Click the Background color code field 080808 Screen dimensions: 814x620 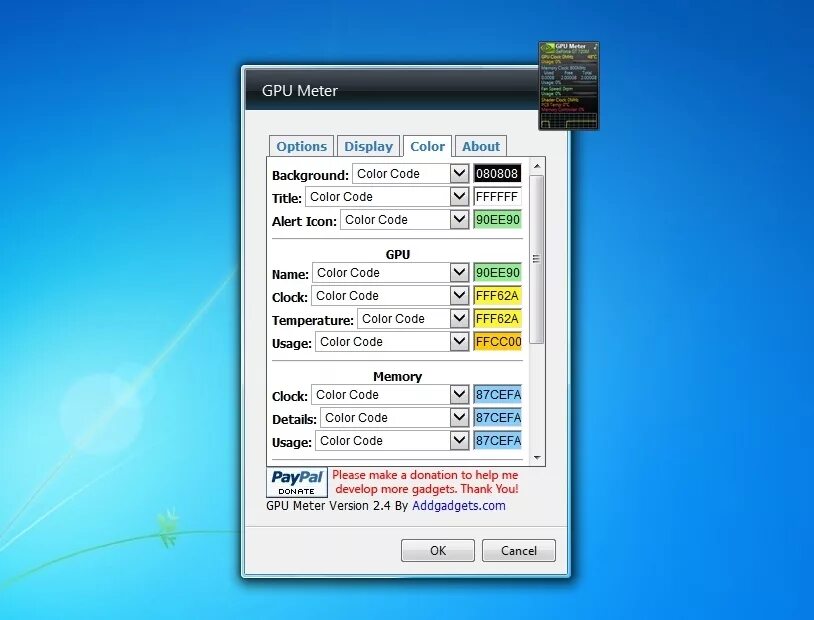pos(497,174)
